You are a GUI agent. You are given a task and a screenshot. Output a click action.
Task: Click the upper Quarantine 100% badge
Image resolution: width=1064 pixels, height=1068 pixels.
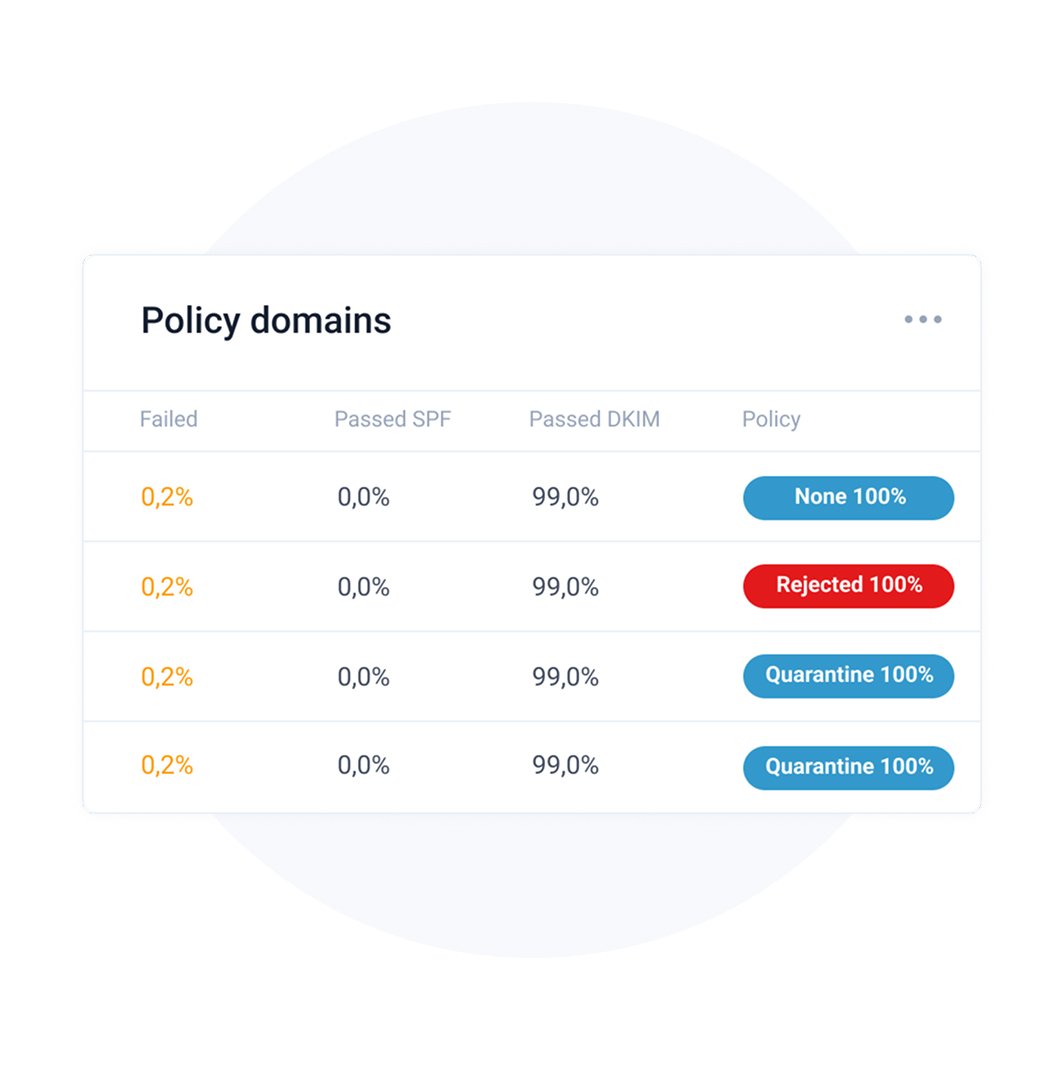coord(848,676)
